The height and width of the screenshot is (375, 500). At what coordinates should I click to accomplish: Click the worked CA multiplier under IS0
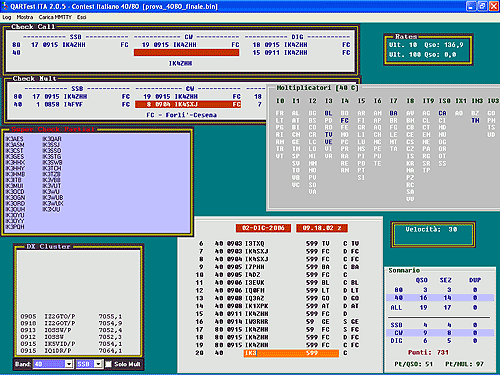coord(442,113)
